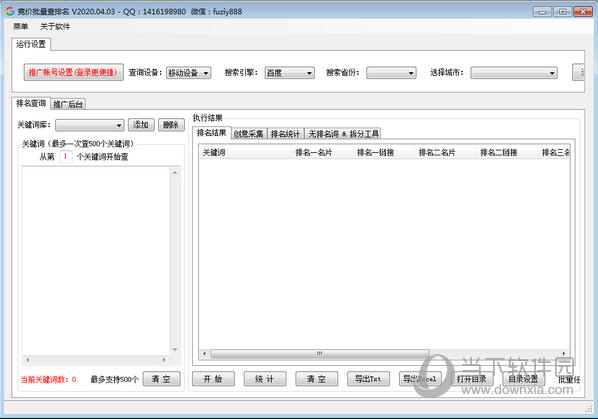
Task: Click up arrow of keyword list scrollbar
Action: tap(175, 173)
